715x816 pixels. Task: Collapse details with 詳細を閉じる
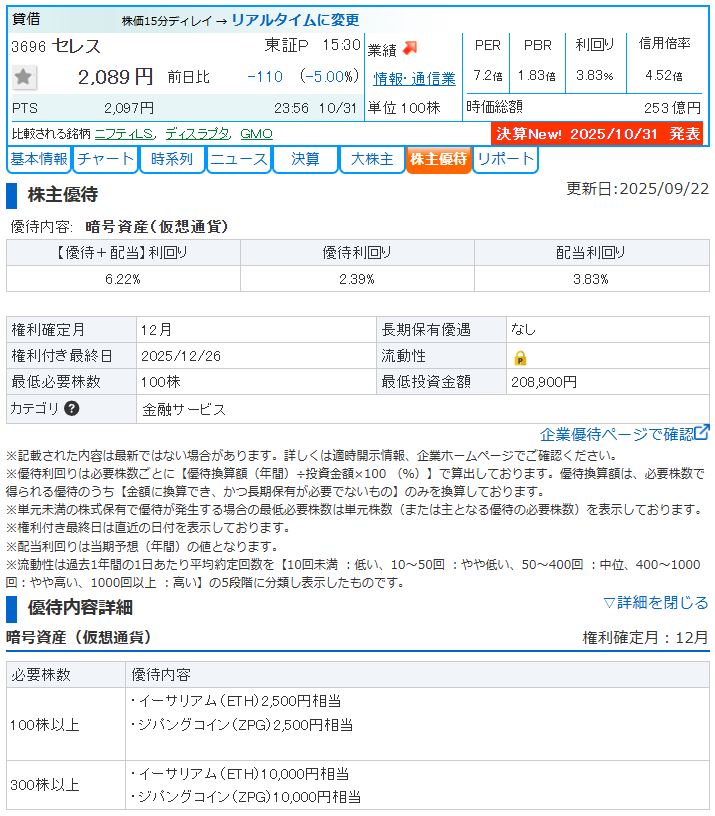click(x=655, y=602)
